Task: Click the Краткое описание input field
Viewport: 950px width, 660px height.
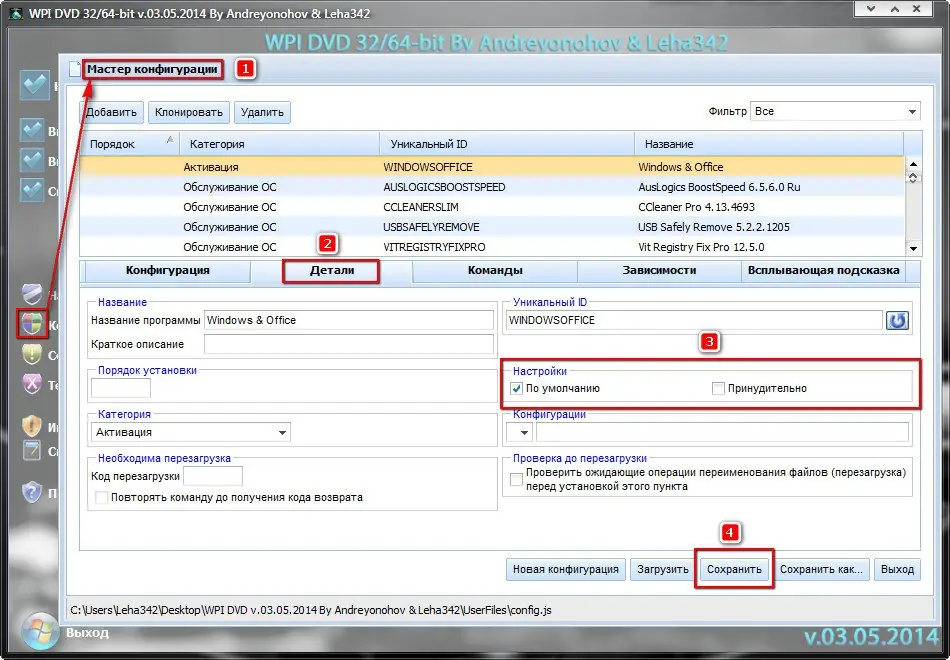Action: [x=349, y=344]
